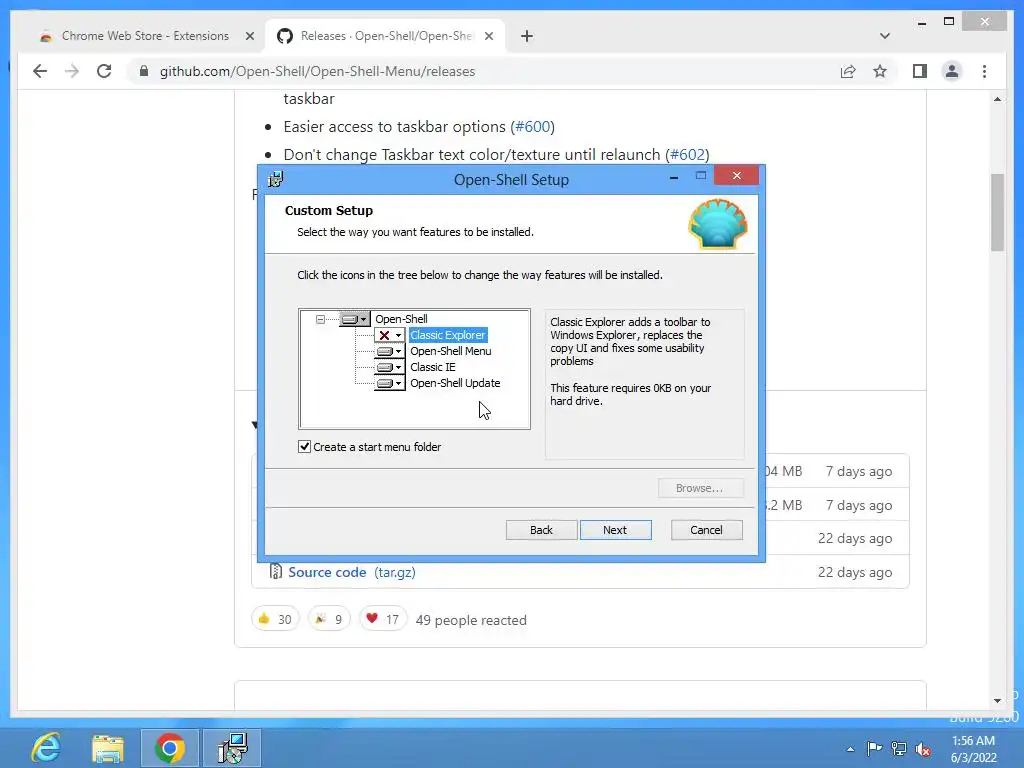The height and width of the screenshot is (768, 1024).
Task: Click page scrollbar up arrow
Action: 997,99
